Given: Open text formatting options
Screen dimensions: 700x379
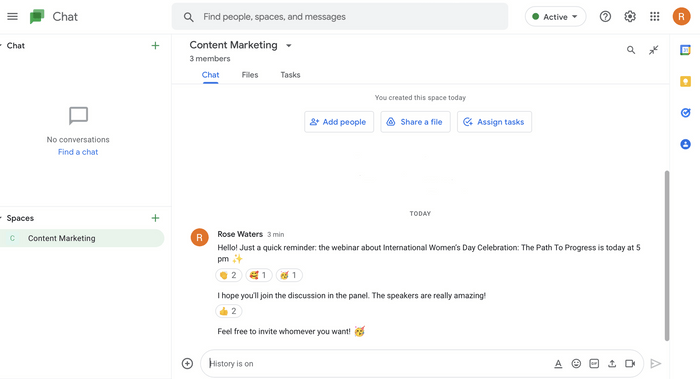Looking at the screenshot, I should 558,364.
